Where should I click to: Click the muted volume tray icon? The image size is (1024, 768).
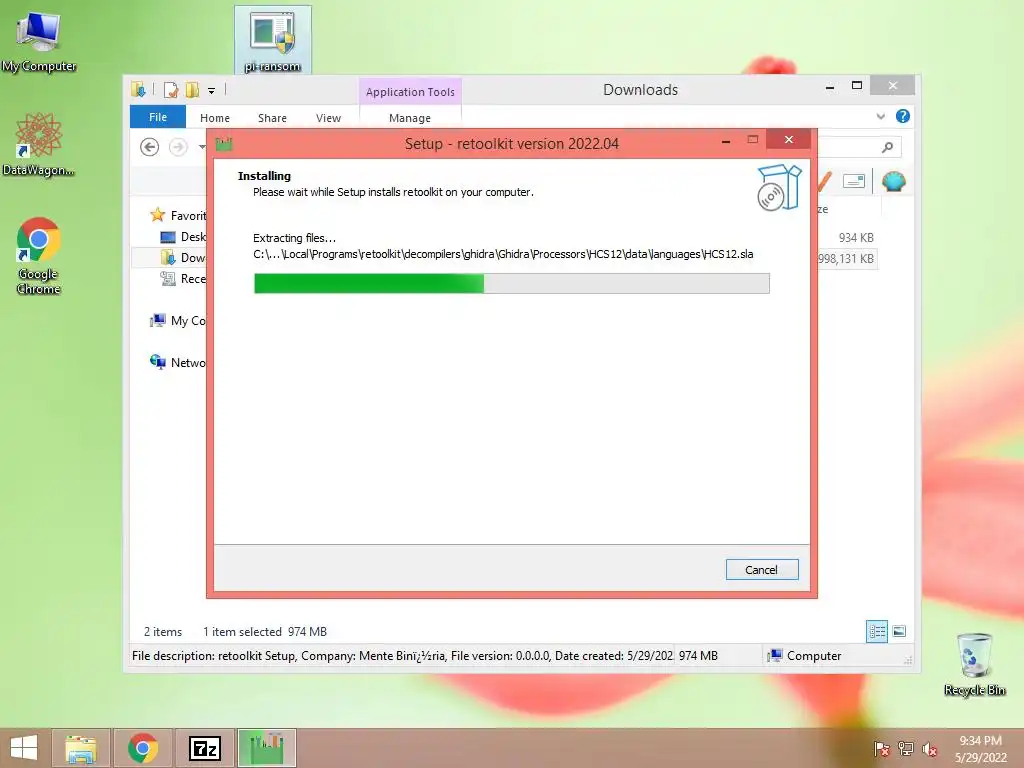tap(930, 749)
